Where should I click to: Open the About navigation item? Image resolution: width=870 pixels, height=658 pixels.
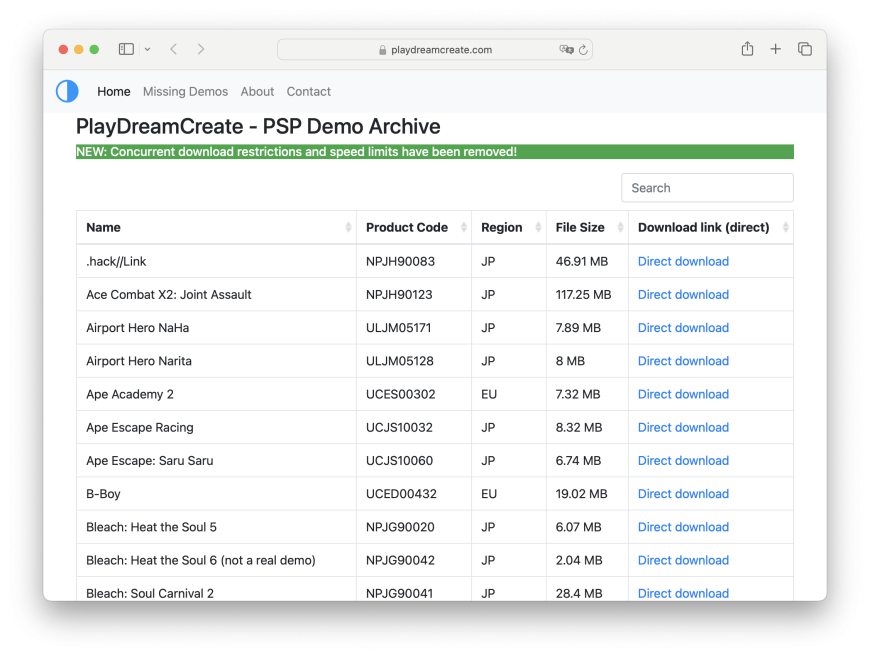click(257, 92)
